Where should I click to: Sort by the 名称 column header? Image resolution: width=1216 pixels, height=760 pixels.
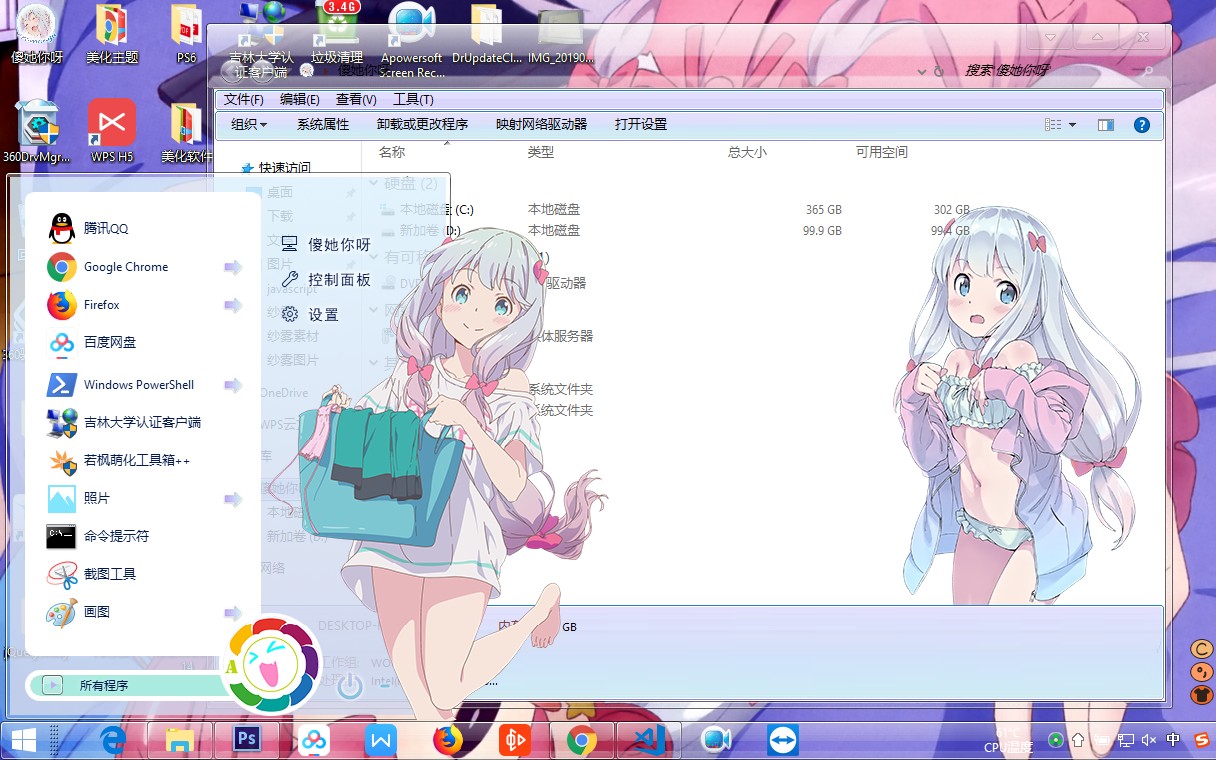coord(392,153)
